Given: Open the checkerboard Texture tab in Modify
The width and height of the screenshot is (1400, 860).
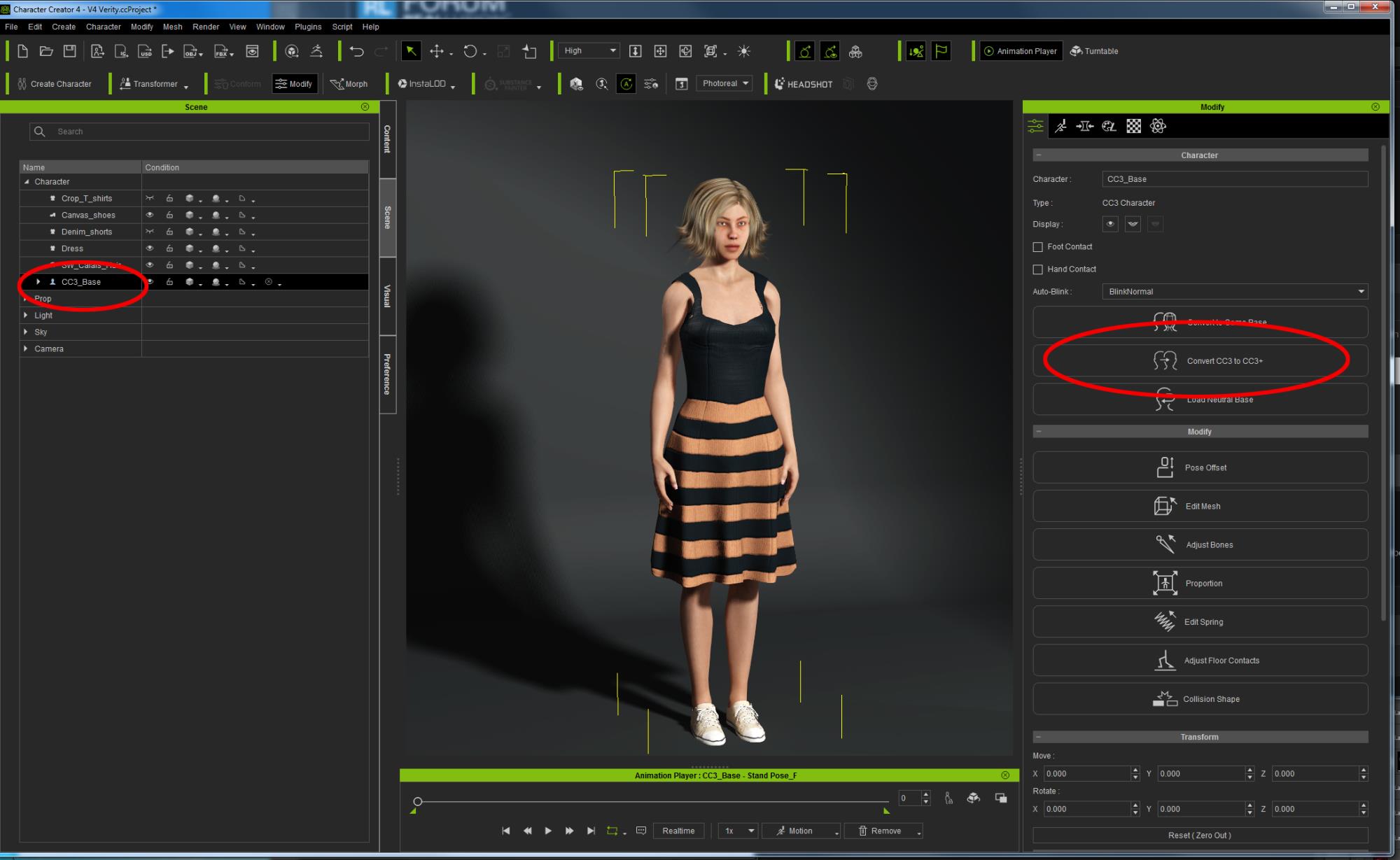Looking at the screenshot, I should (1133, 126).
